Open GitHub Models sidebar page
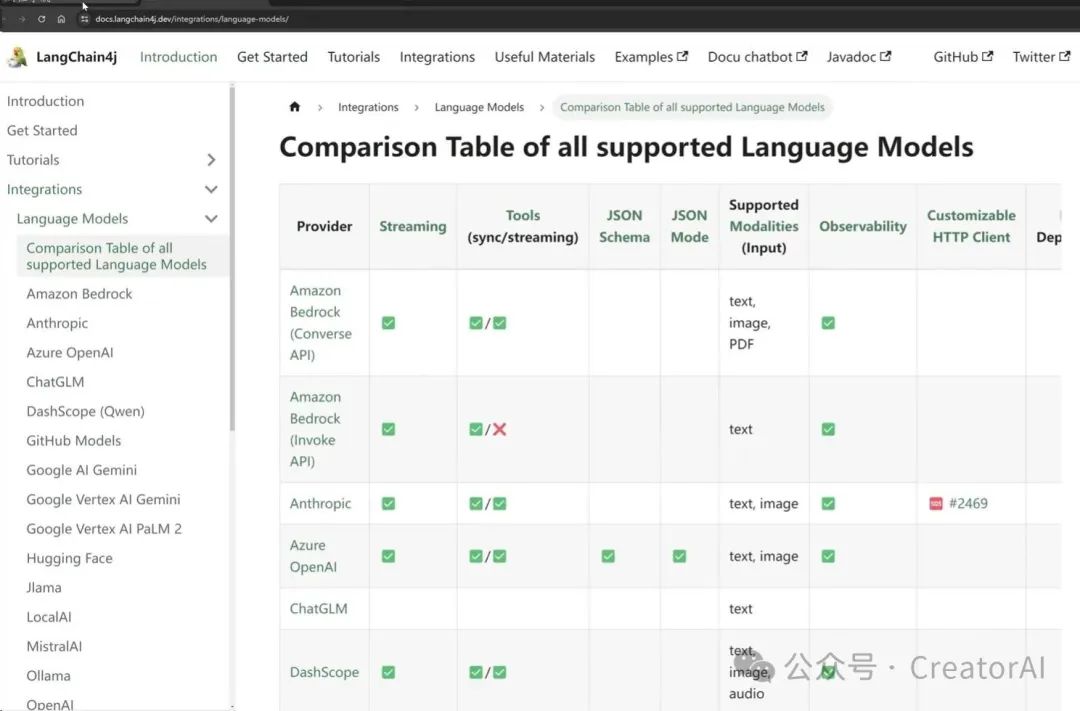The image size is (1080, 711). coord(74,441)
